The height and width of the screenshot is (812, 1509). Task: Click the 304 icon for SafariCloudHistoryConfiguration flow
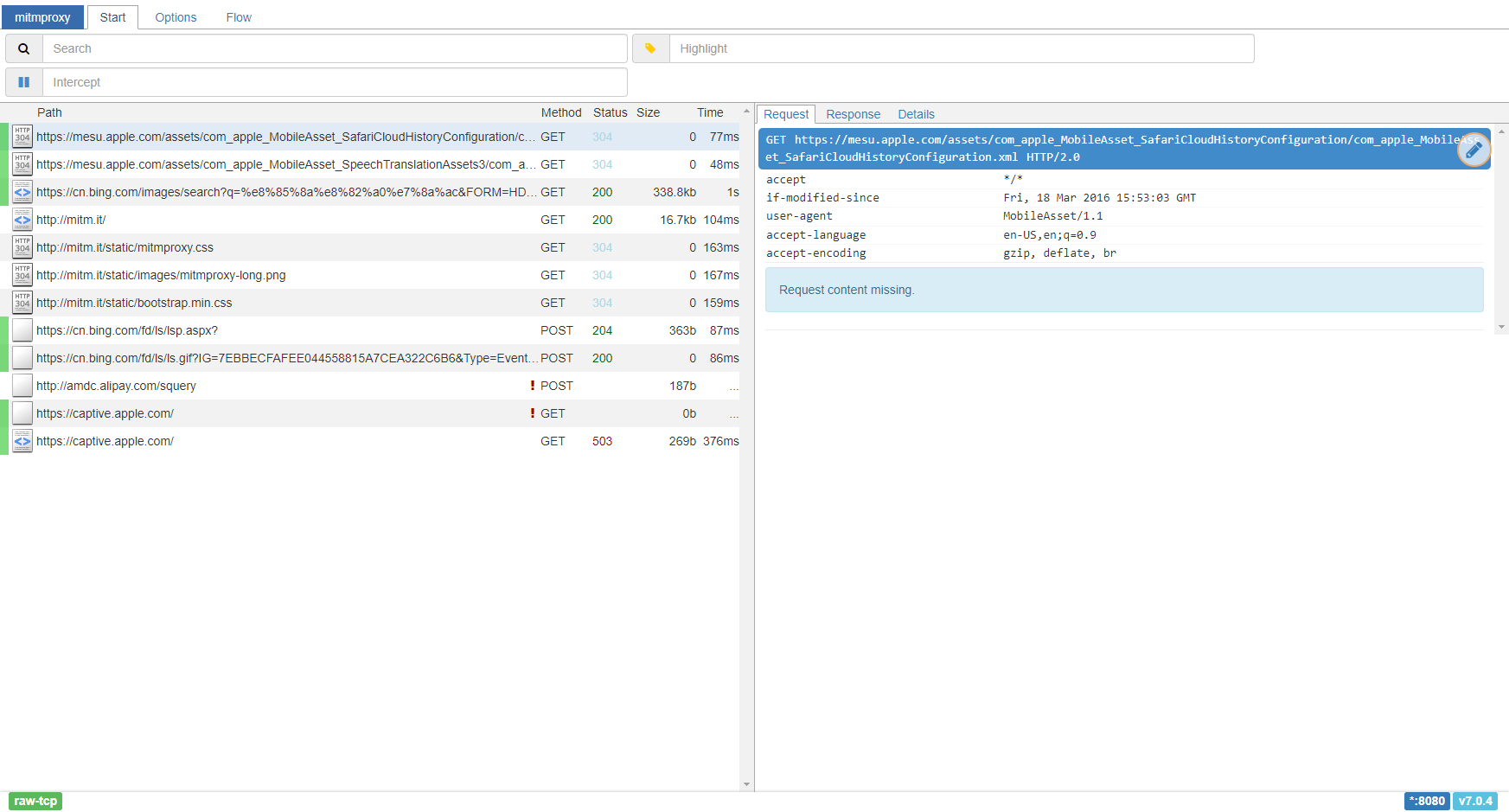(22, 137)
